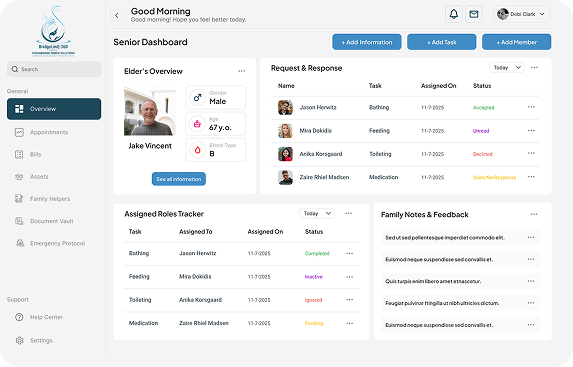Image resolution: width=573 pixels, height=367 pixels.
Task: Select Family Helpers in sidebar menu
Action: point(50,199)
